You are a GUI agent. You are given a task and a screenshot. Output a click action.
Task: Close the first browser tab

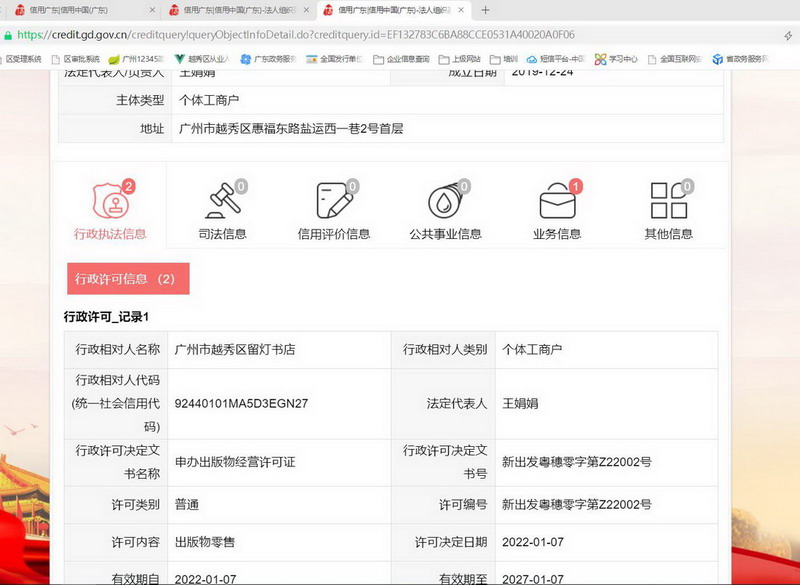[152, 10]
